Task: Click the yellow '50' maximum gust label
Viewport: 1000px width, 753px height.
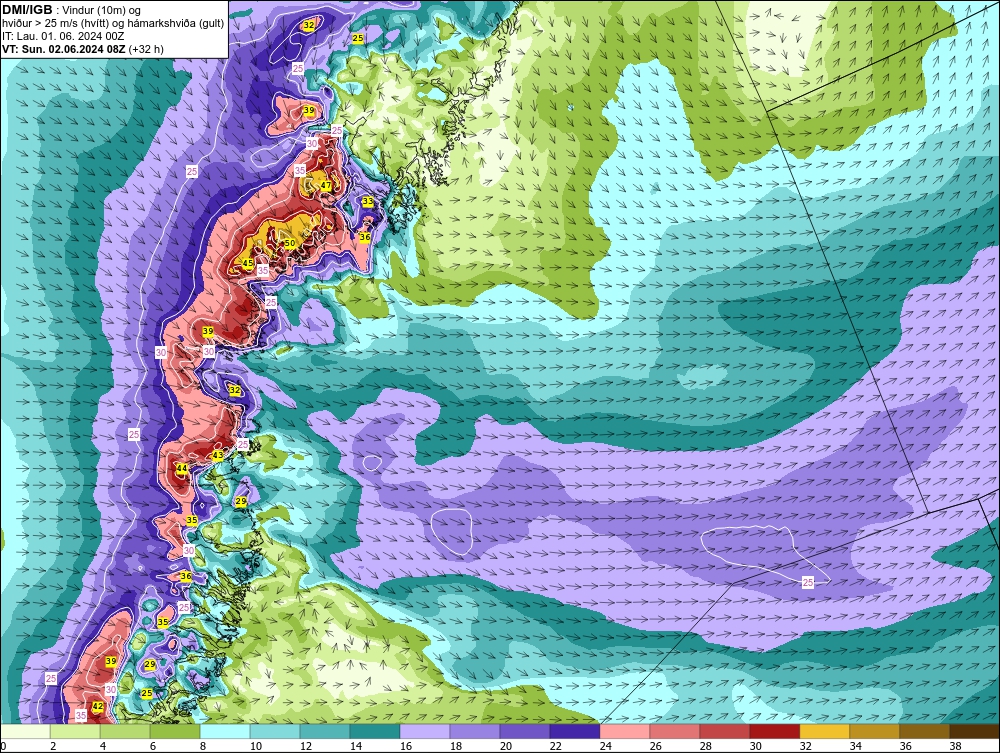Action: pyautogui.click(x=290, y=243)
